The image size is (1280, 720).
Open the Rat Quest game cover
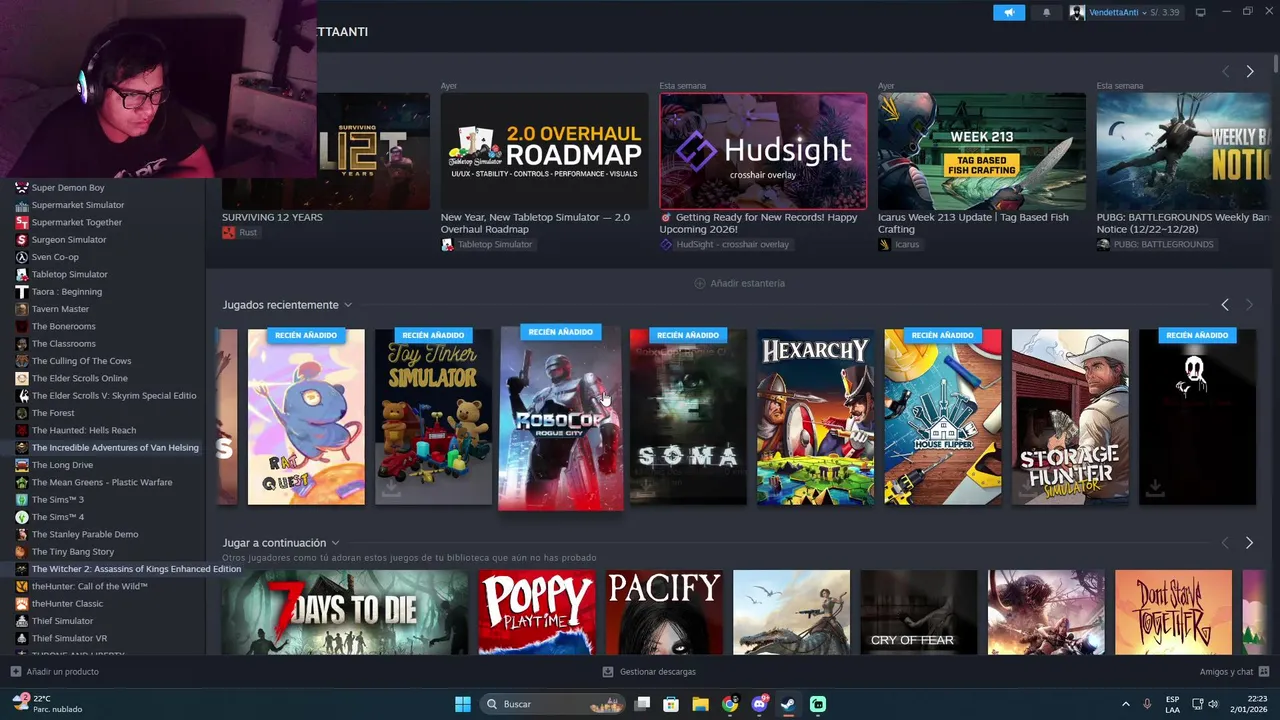[x=306, y=417]
